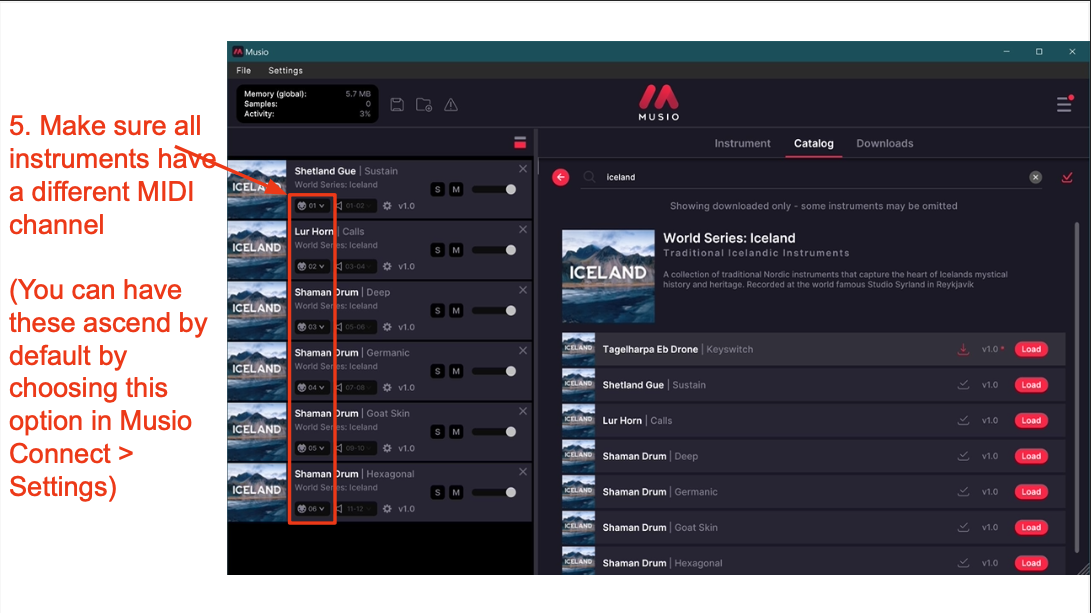Open audio output 05-06 dropdown for Shaman Drum Deep
Image resolution: width=1091 pixels, height=613 pixels.
click(x=356, y=327)
